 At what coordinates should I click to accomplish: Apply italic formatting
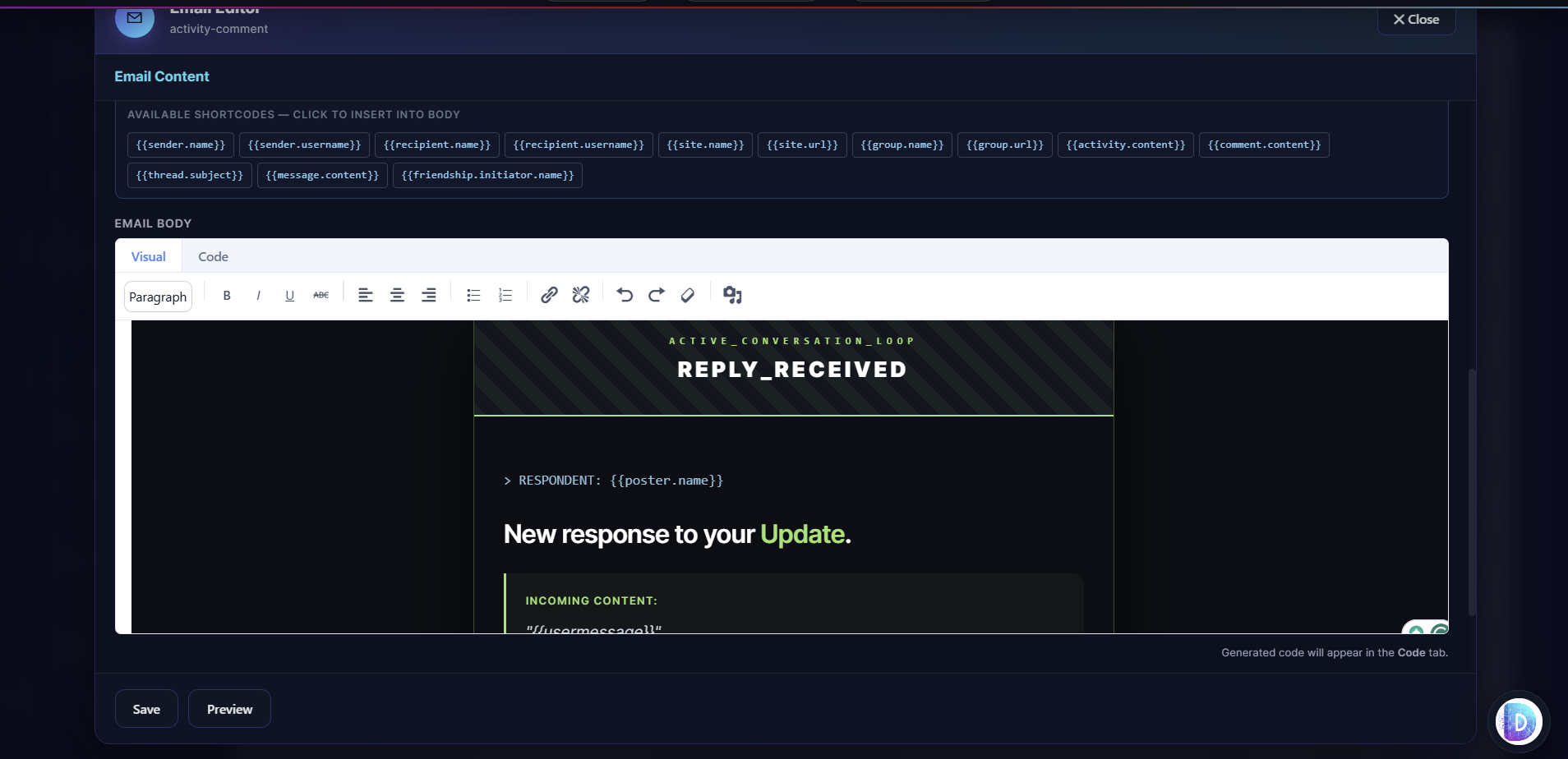(258, 296)
